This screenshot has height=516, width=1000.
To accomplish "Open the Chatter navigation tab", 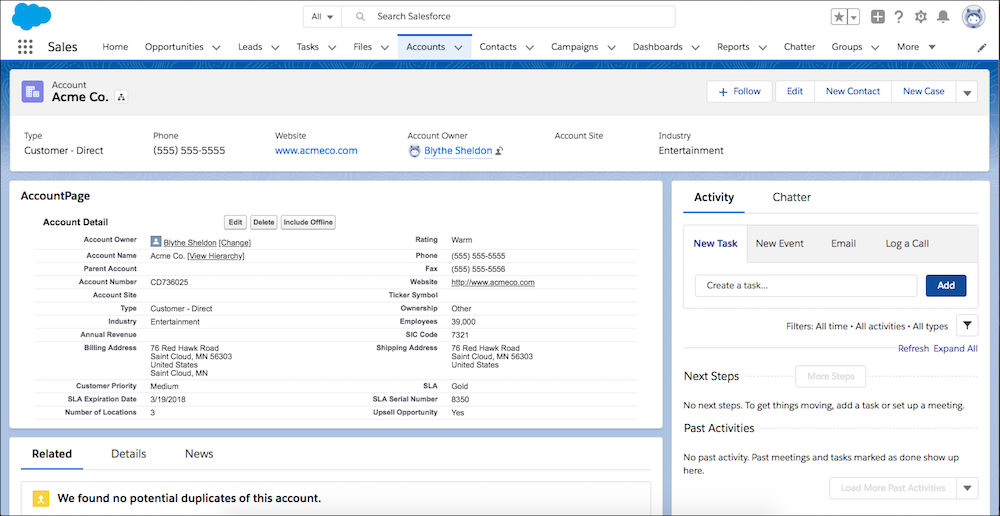I will click(x=800, y=47).
